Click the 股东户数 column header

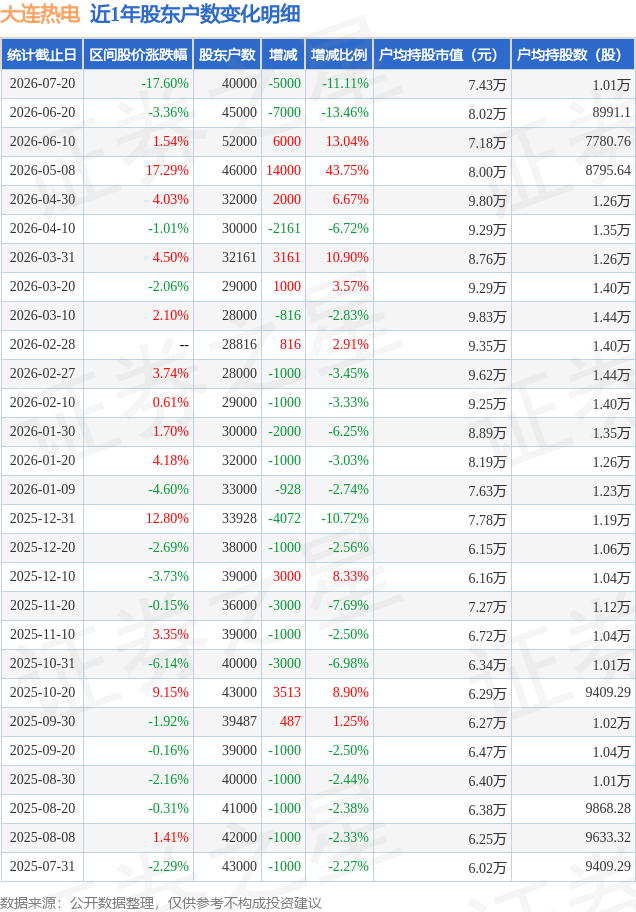click(x=227, y=55)
